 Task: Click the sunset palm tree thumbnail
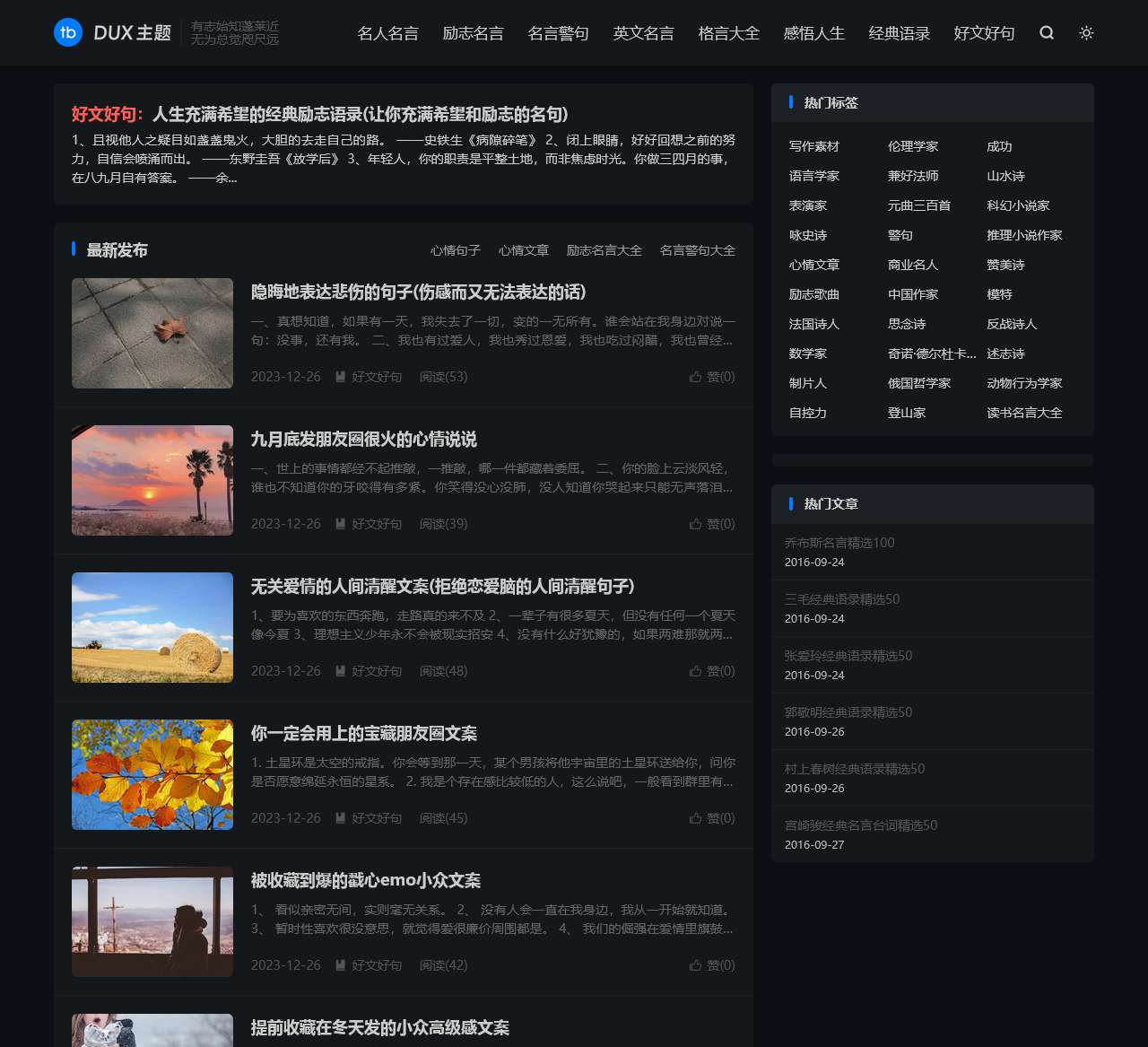point(152,480)
